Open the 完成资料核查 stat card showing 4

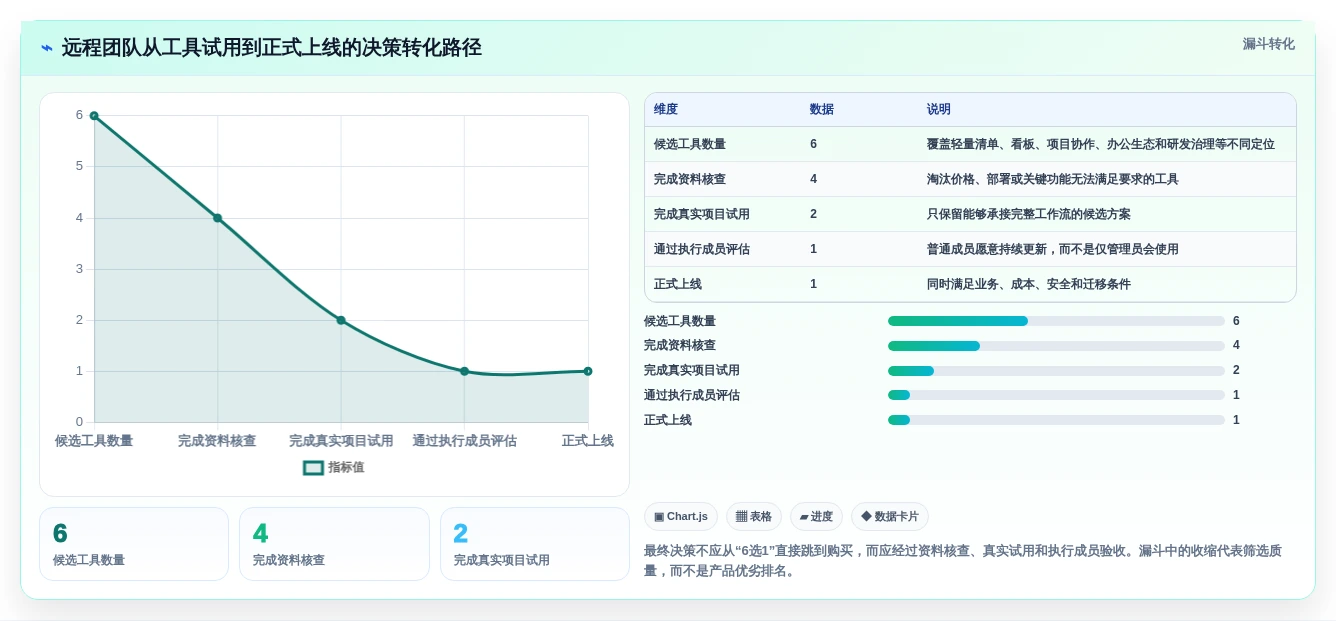(x=334, y=544)
